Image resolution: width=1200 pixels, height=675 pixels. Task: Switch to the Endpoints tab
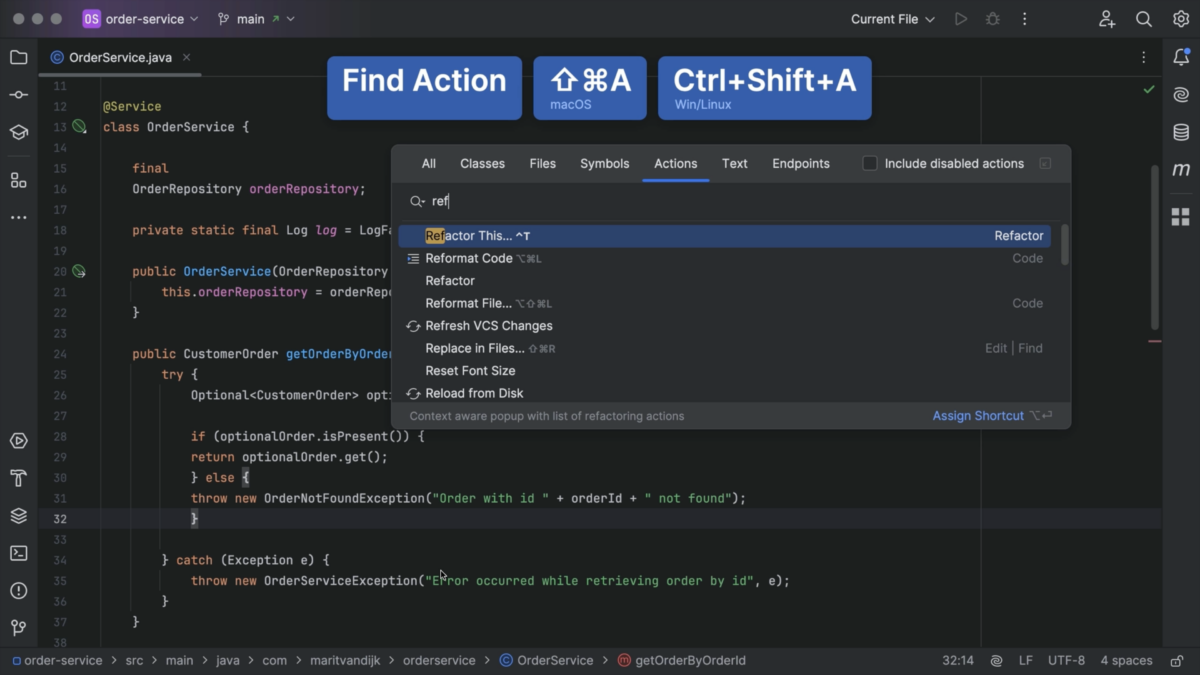801,164
